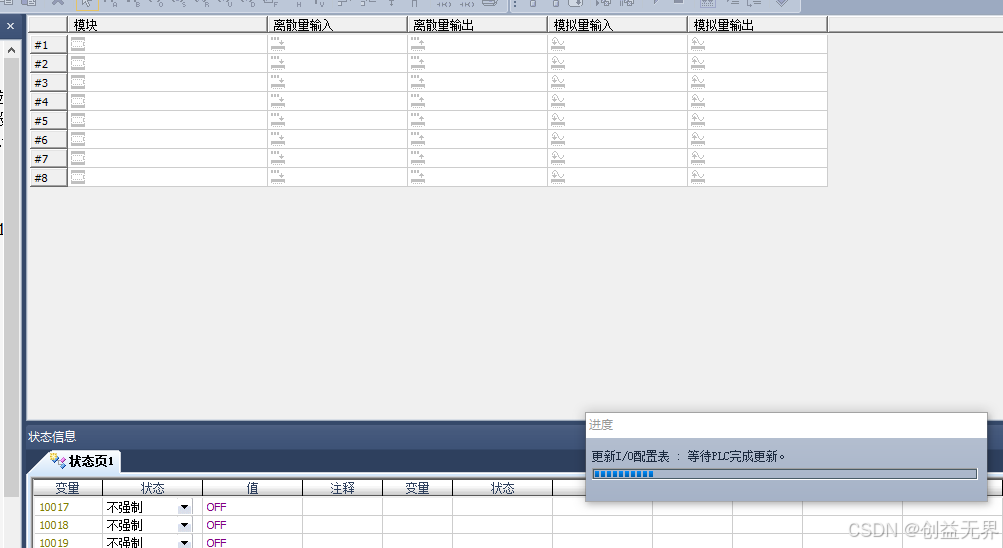This screenshot has height=548, width=1003.
Task: Select variable cell 10018
Action: 68,525
